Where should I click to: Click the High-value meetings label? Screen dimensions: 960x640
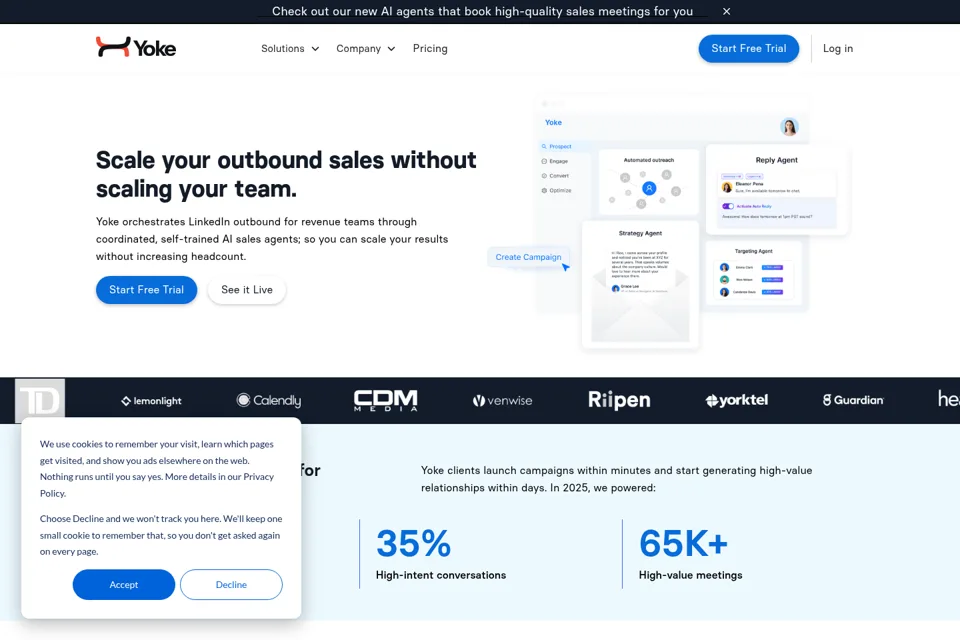tap(691, 575)
